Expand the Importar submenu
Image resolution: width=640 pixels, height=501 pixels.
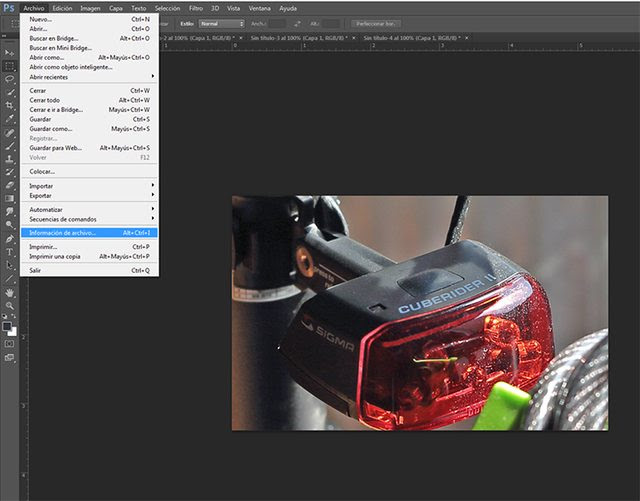coord(89,186)
